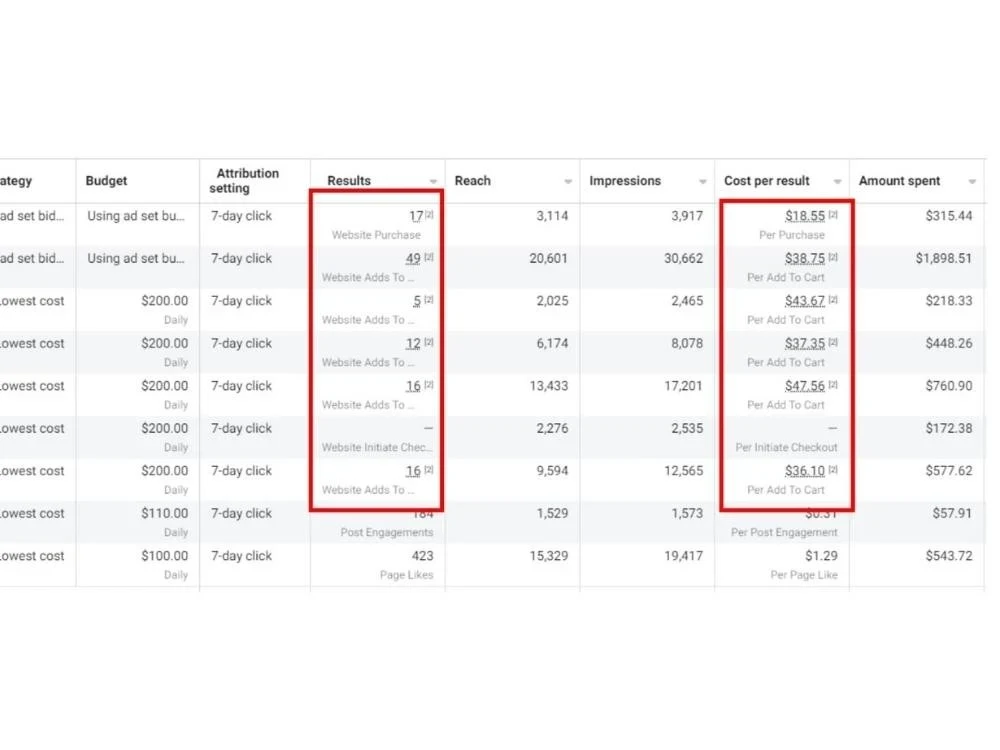
Task: Open the 49 results link
Action: 413,258
